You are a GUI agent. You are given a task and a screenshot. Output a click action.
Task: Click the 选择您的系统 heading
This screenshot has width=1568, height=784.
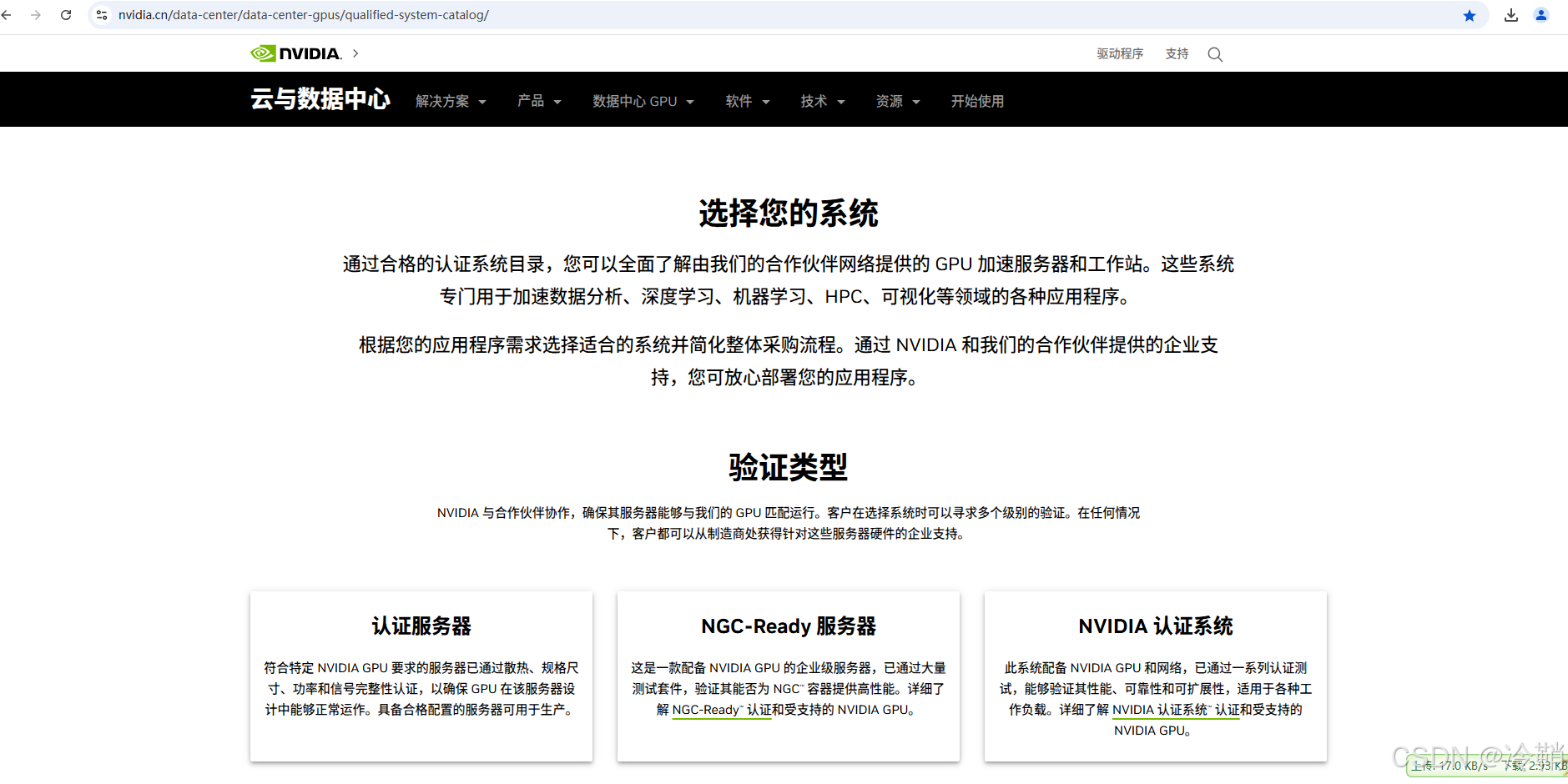(x=789, y=213)
